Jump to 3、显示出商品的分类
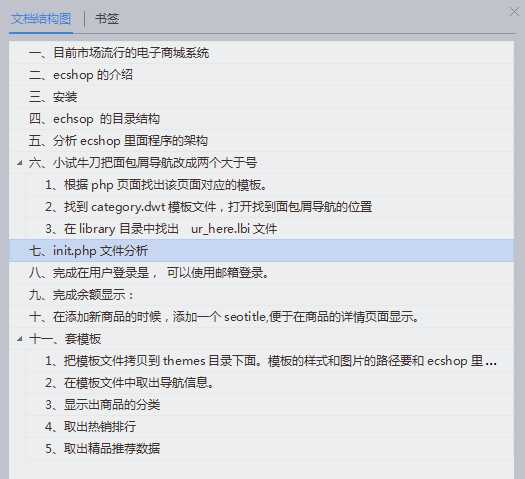Screen dimensions: 525x479 [102, 405]
